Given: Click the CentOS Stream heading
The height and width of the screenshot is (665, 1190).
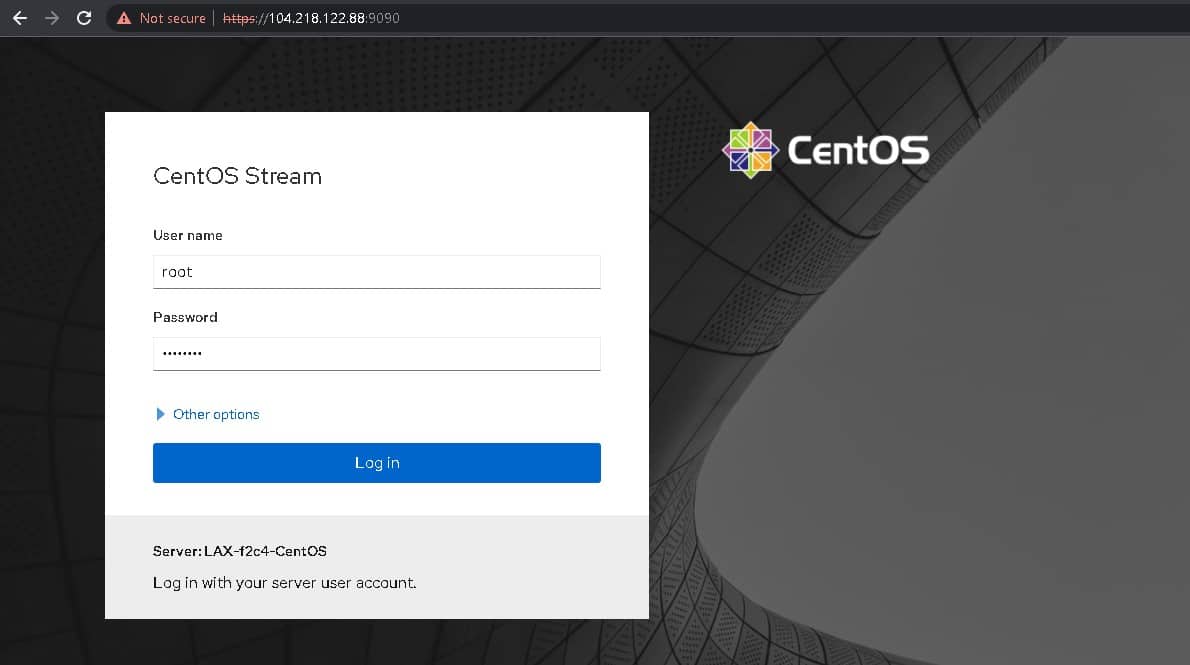Looking at the screenshot, I should coord(237,176).
